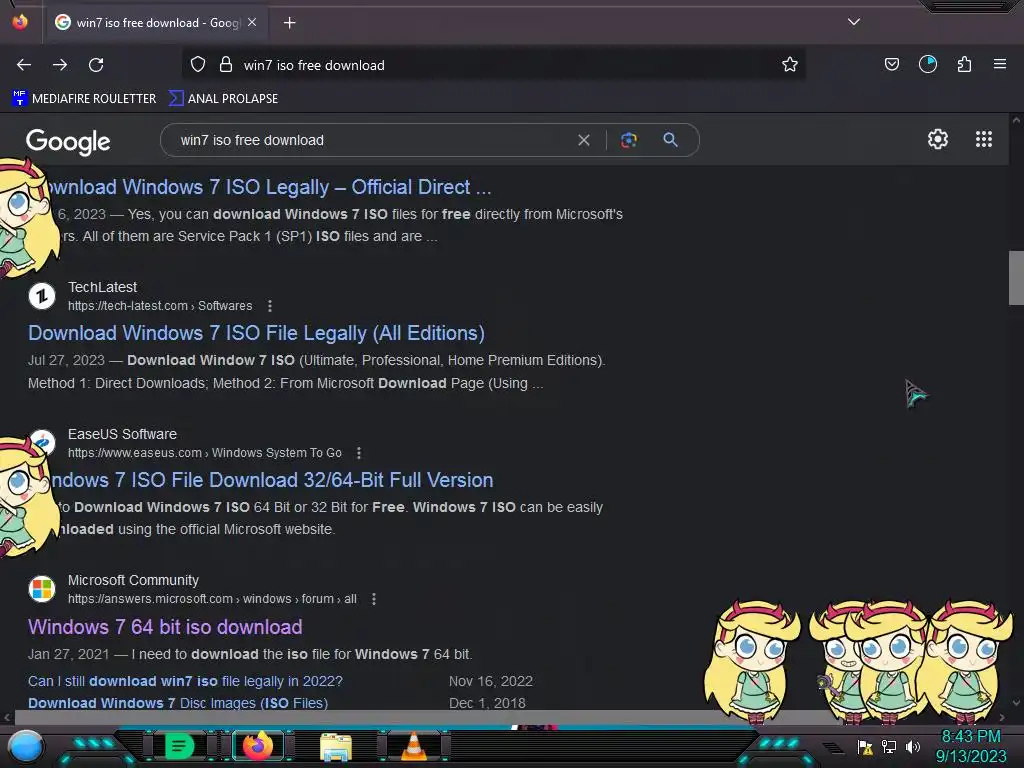Open Google quick settings gear

click(x=938, y=139)
